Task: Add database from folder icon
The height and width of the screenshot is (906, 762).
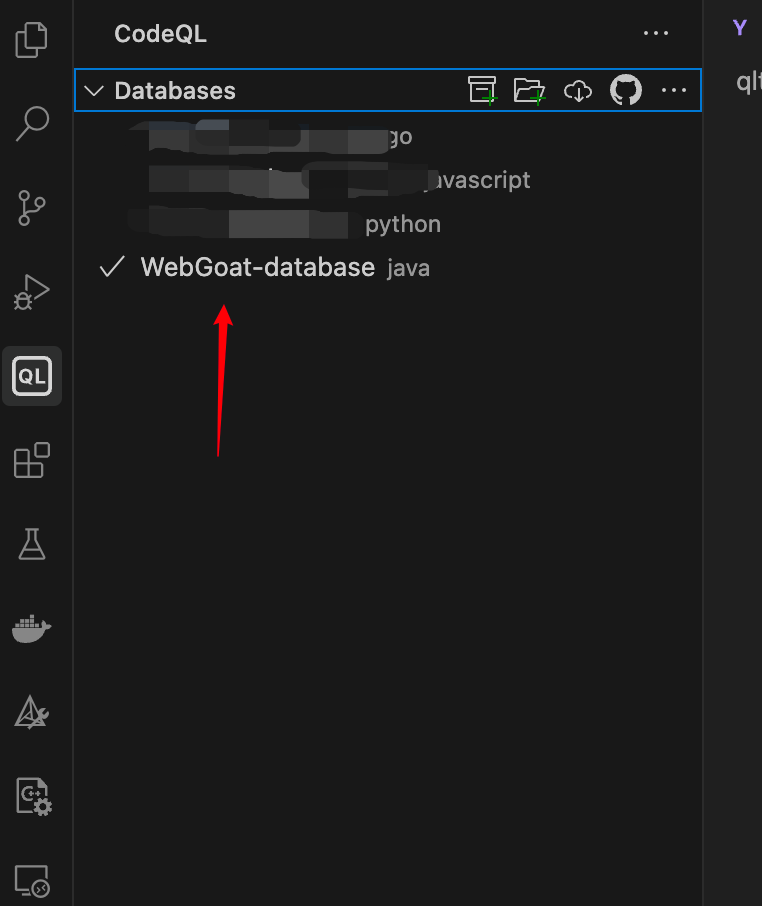Action: coord(530,91)
